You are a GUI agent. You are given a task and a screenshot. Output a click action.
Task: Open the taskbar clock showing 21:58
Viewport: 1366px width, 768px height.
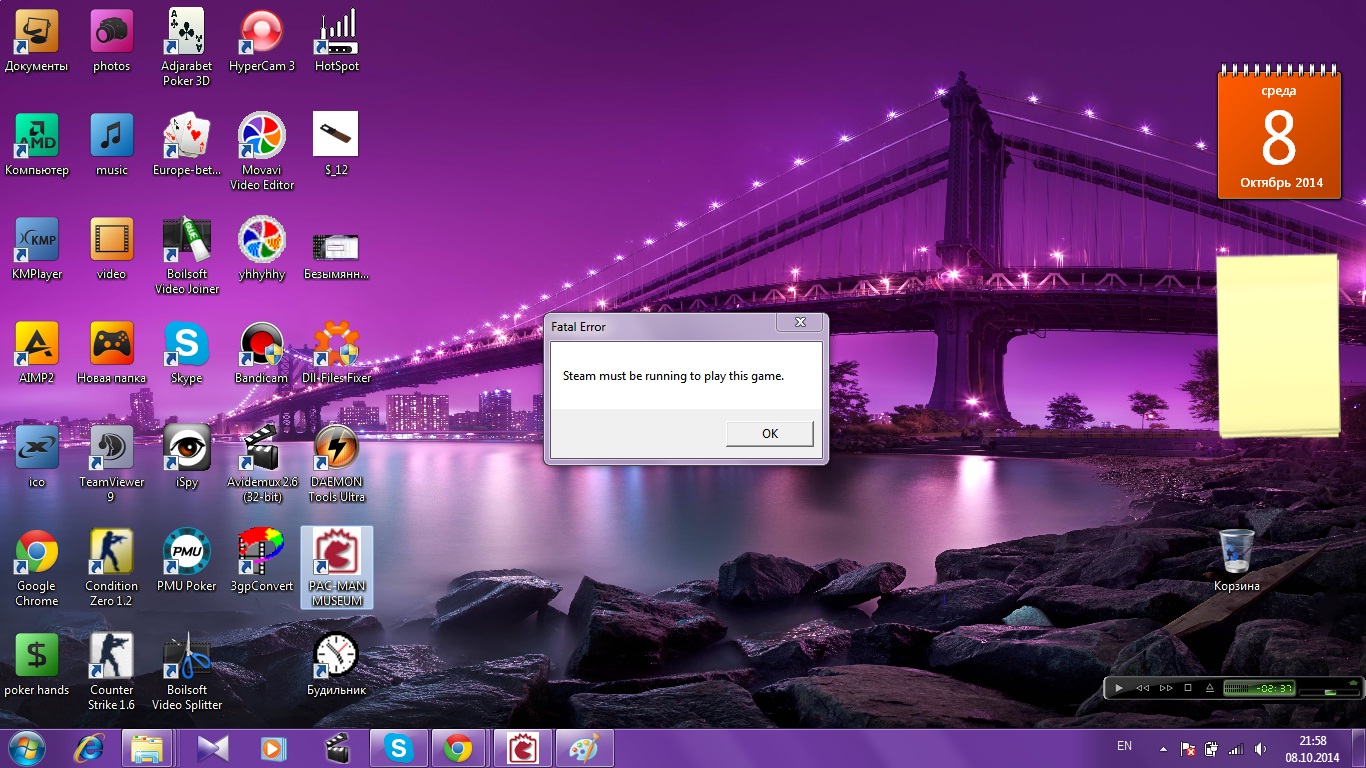coord(1312,748)
